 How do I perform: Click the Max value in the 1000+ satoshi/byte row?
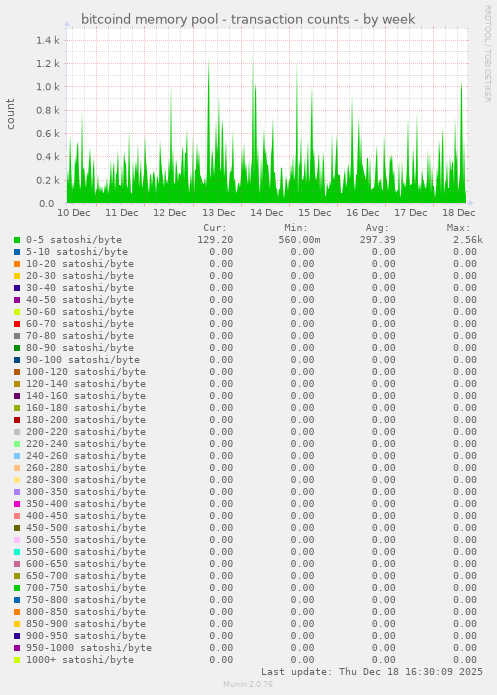click(465, 660)
